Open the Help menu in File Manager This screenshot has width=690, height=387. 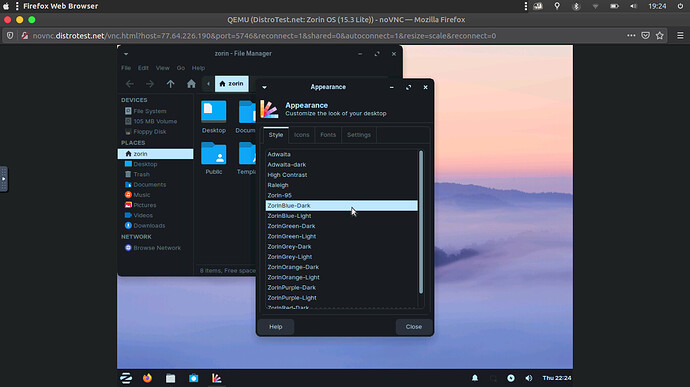click(198, 68)
